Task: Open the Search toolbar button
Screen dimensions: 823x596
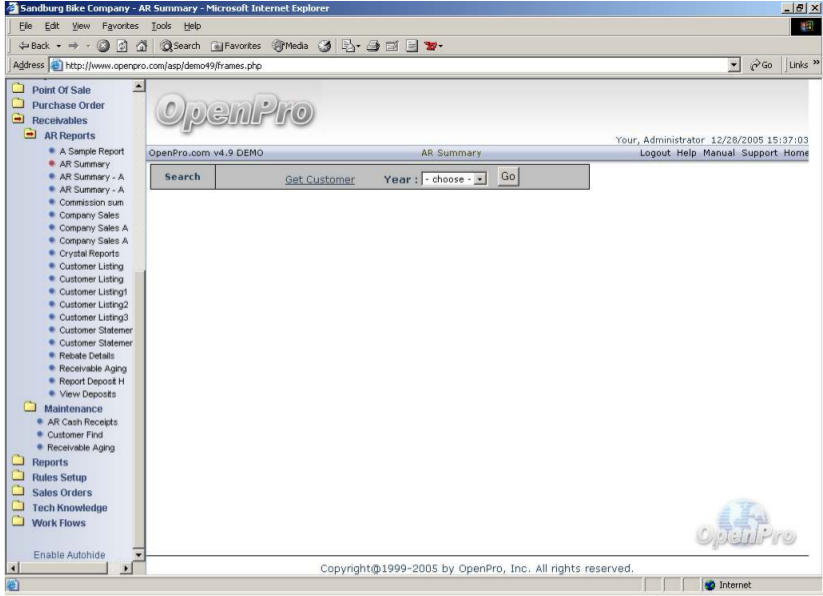Action: tap(181, 45)
